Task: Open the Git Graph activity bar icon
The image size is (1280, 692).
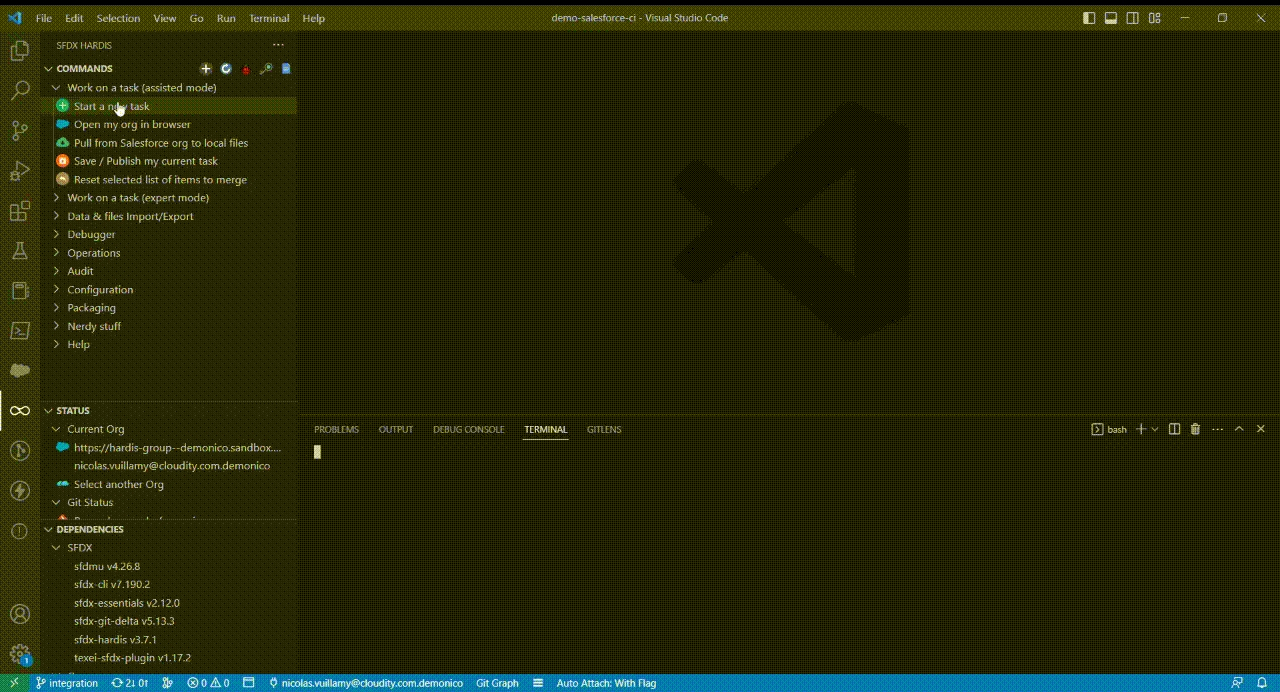Action: coord(19,451)
